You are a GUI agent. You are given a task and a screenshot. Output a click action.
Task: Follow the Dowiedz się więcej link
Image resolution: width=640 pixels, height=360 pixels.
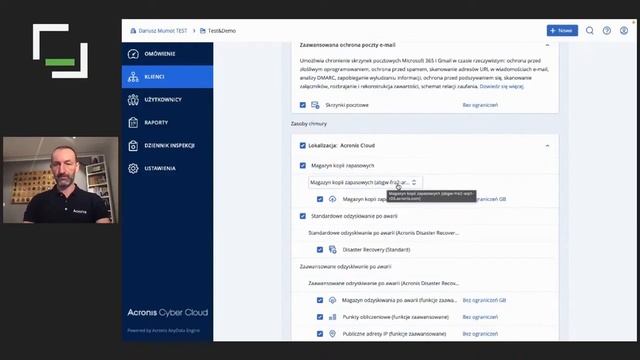pyautogui.click(x=502, y=86)
